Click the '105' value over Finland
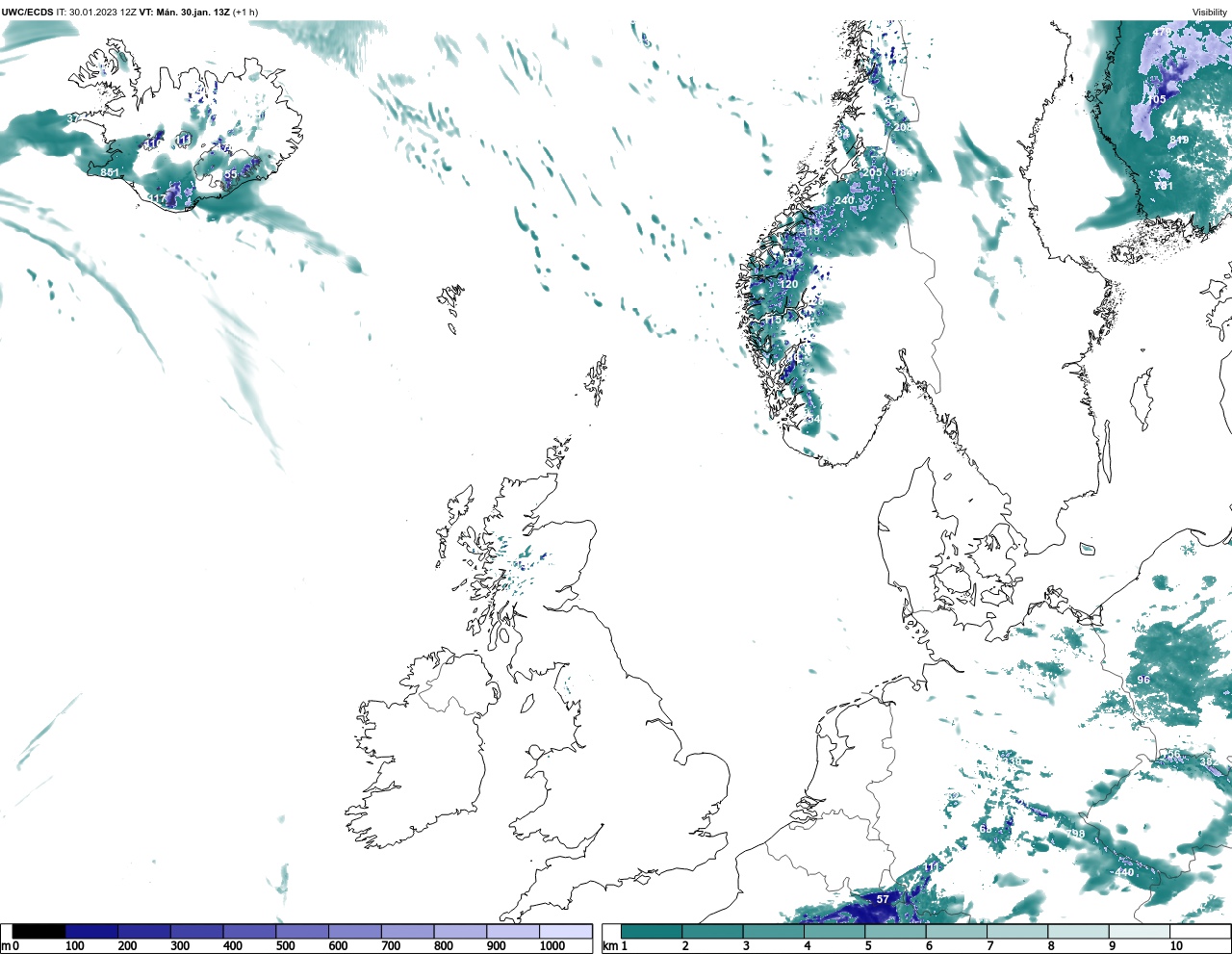Viewport: 1232px width, 954px height. (1156, 99)
